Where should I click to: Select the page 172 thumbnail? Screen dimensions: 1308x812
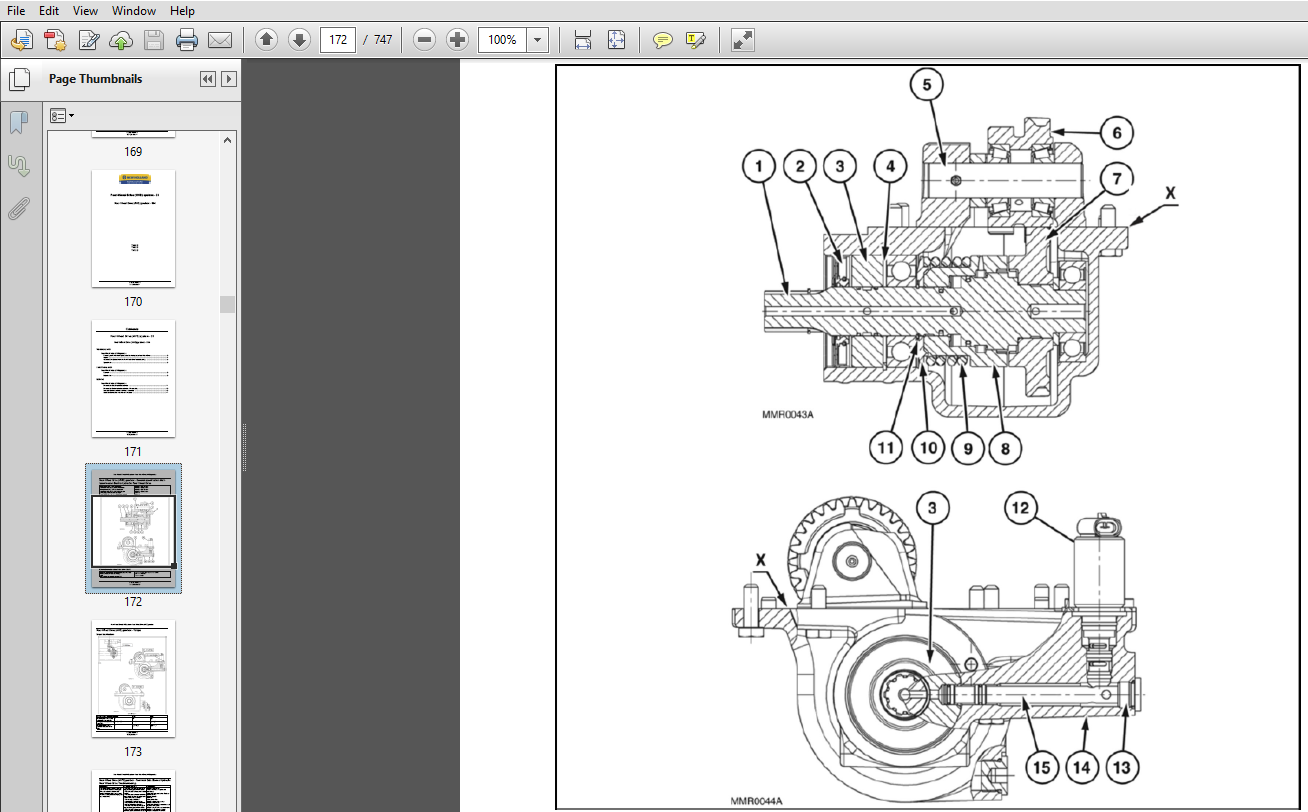133,528
